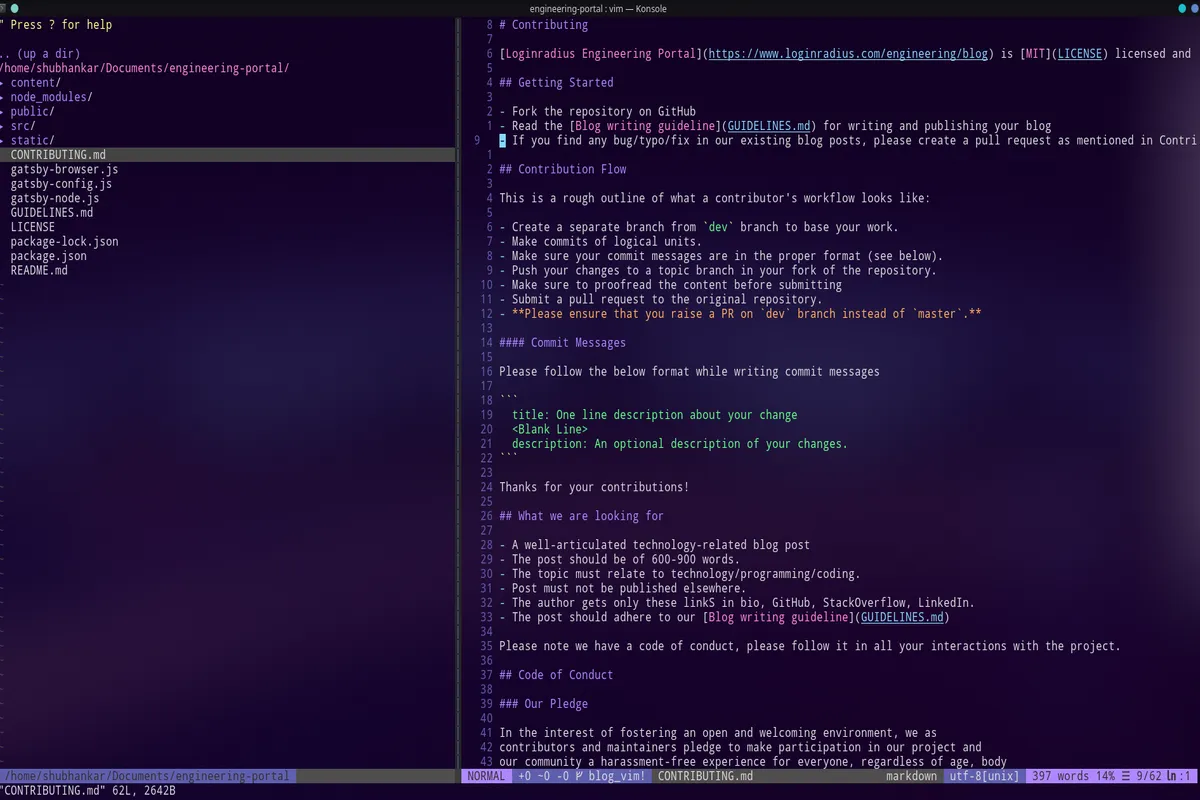Open README.md from the file tree
This screenshot has width=1200, height=800.
pyautogui.click(x=39, y=270)
